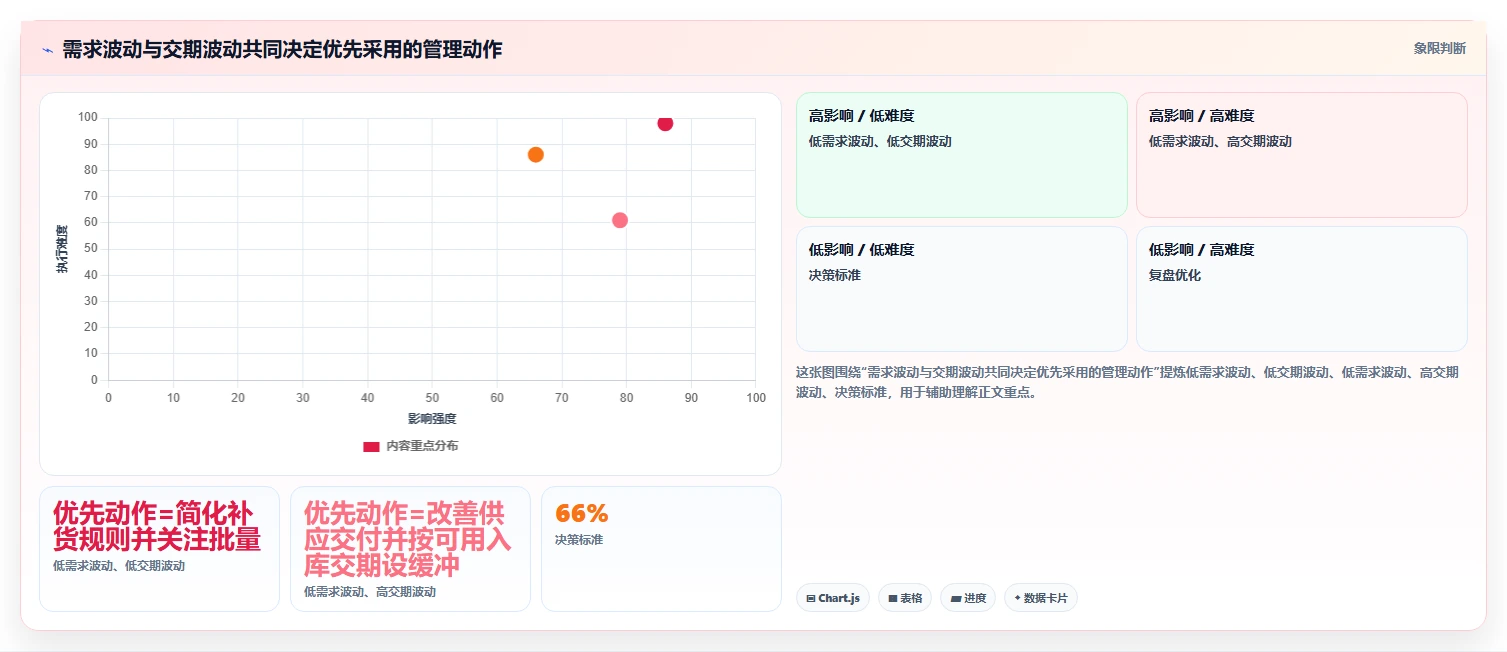Click the 进度 tag
This screenshot has height=652, width=1507.
(968, 598)
